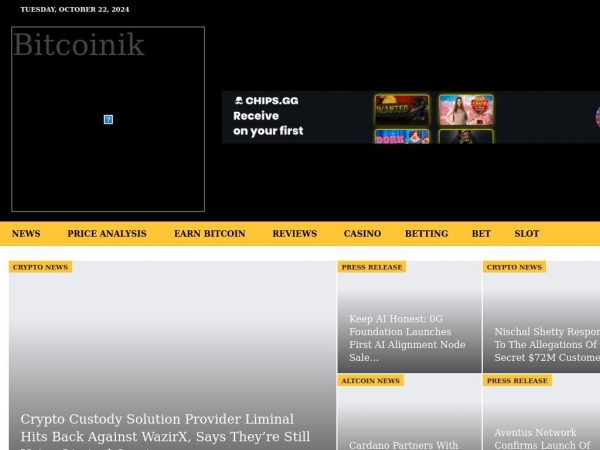Open the Nischal Shetty allegations article
Screen dimensions: 600x450
(x=547, y=344)
